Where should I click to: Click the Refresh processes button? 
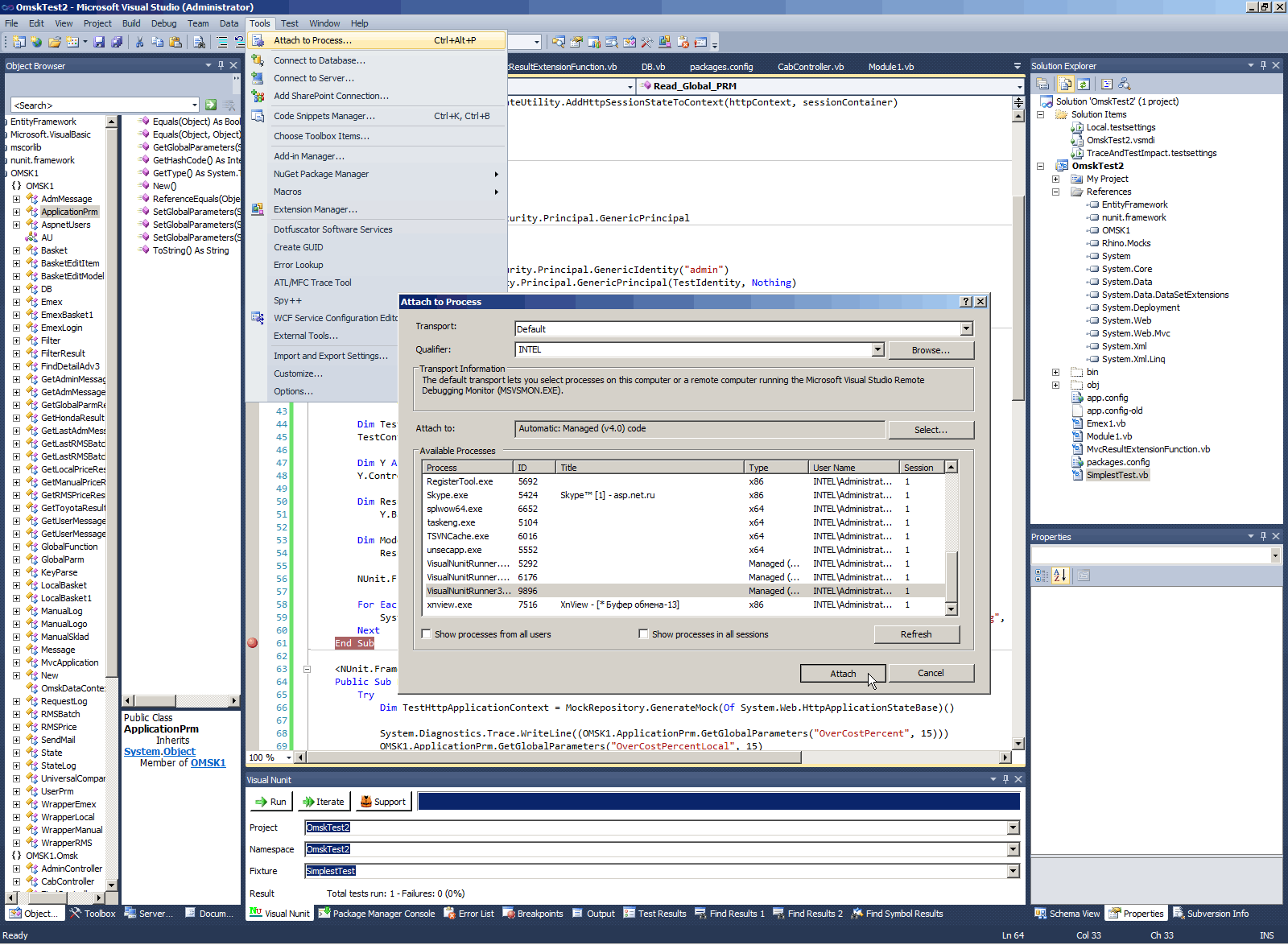coord(916,634)
